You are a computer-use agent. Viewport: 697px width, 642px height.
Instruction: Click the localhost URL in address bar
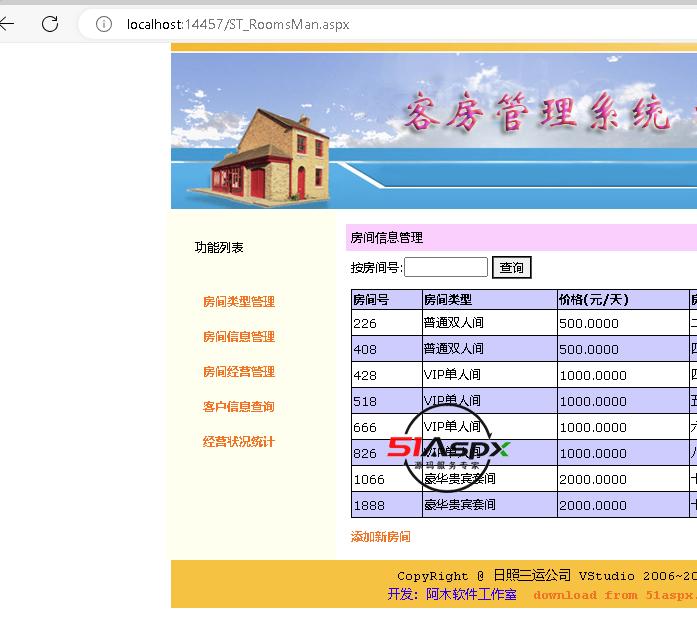pyautogui.click(x=238, y=24)
